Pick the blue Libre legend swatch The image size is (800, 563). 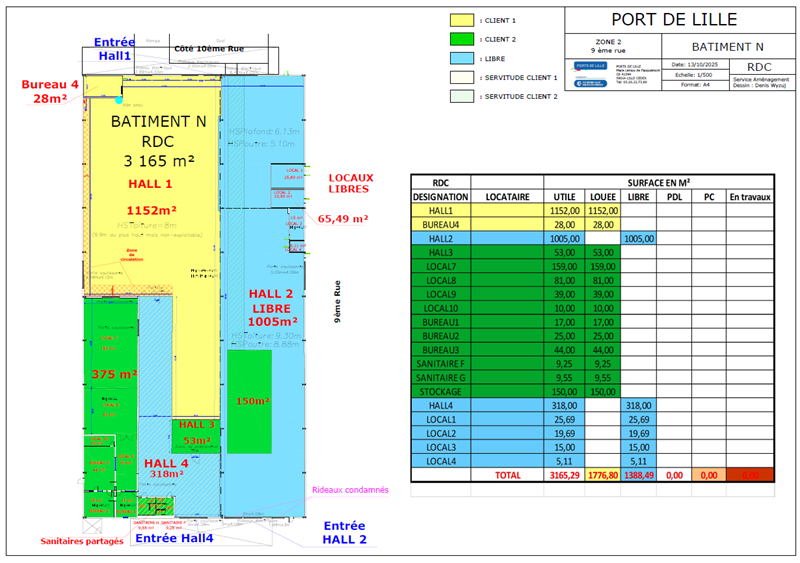coord(461,58)
